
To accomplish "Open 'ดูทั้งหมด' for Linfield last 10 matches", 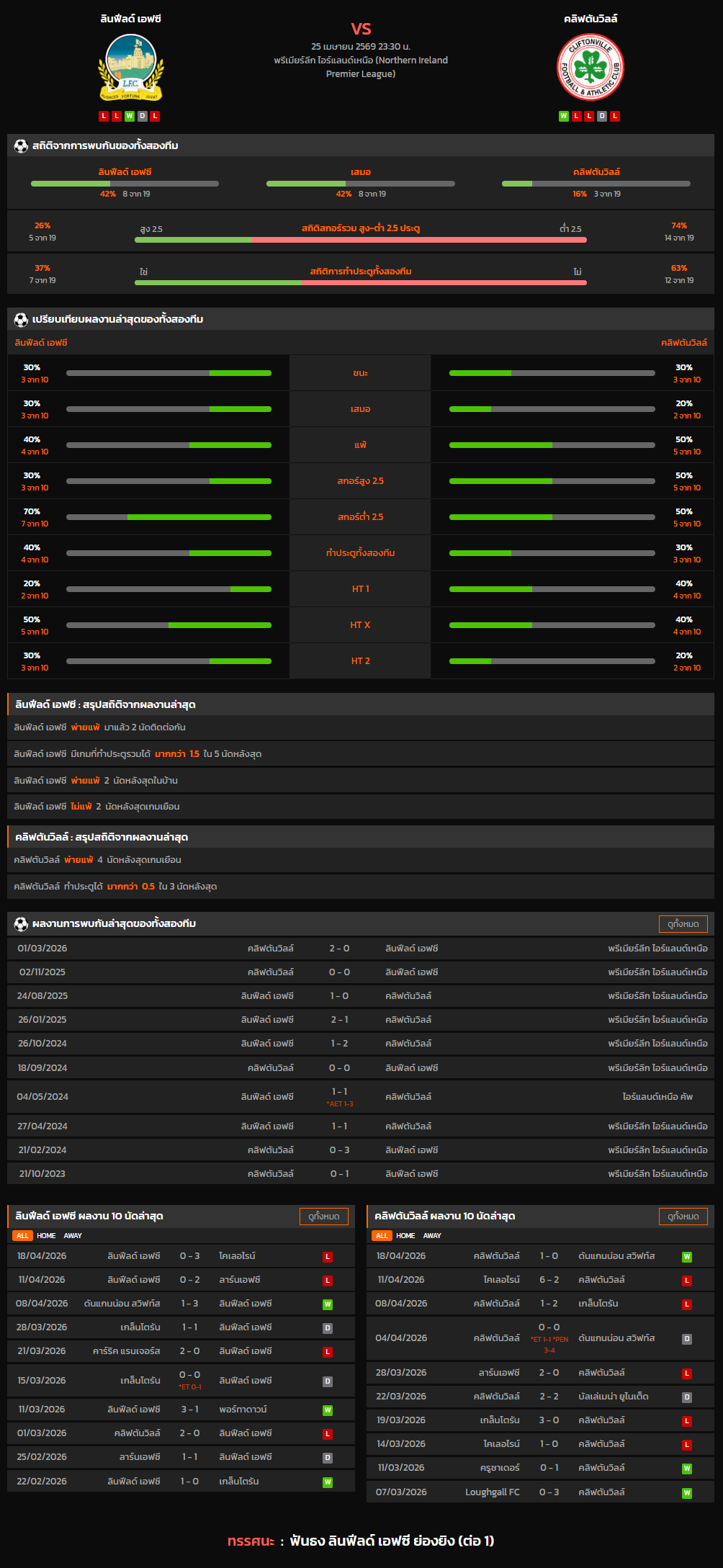I will (x=323, y=1216).
